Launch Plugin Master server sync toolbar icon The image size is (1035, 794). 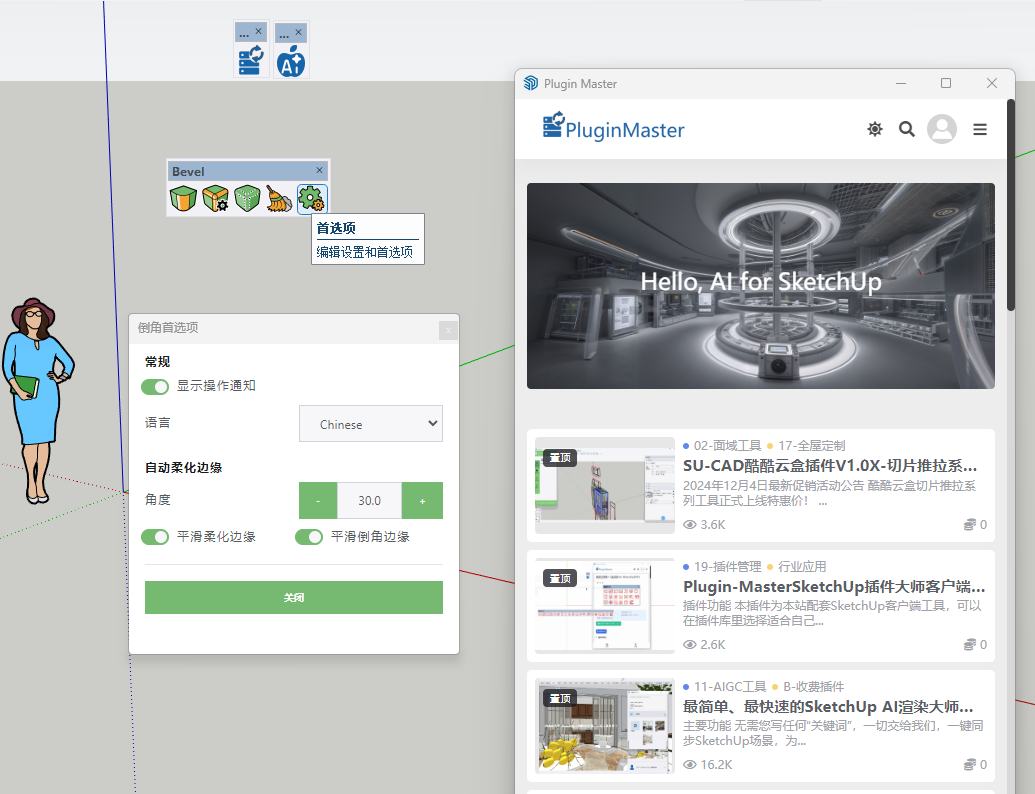click(250, 62)
